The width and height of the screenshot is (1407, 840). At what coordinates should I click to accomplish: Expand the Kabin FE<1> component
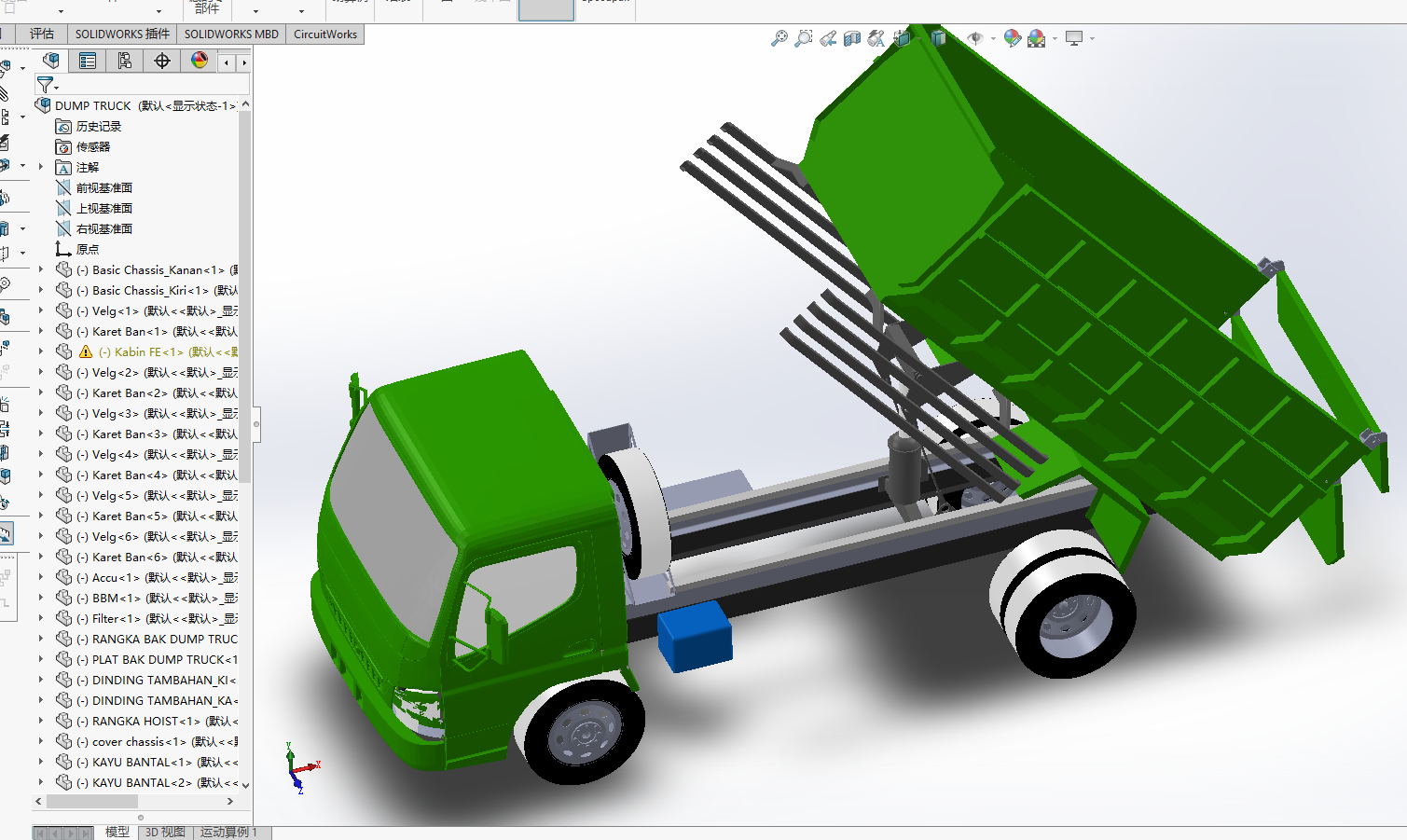(40, 351)
